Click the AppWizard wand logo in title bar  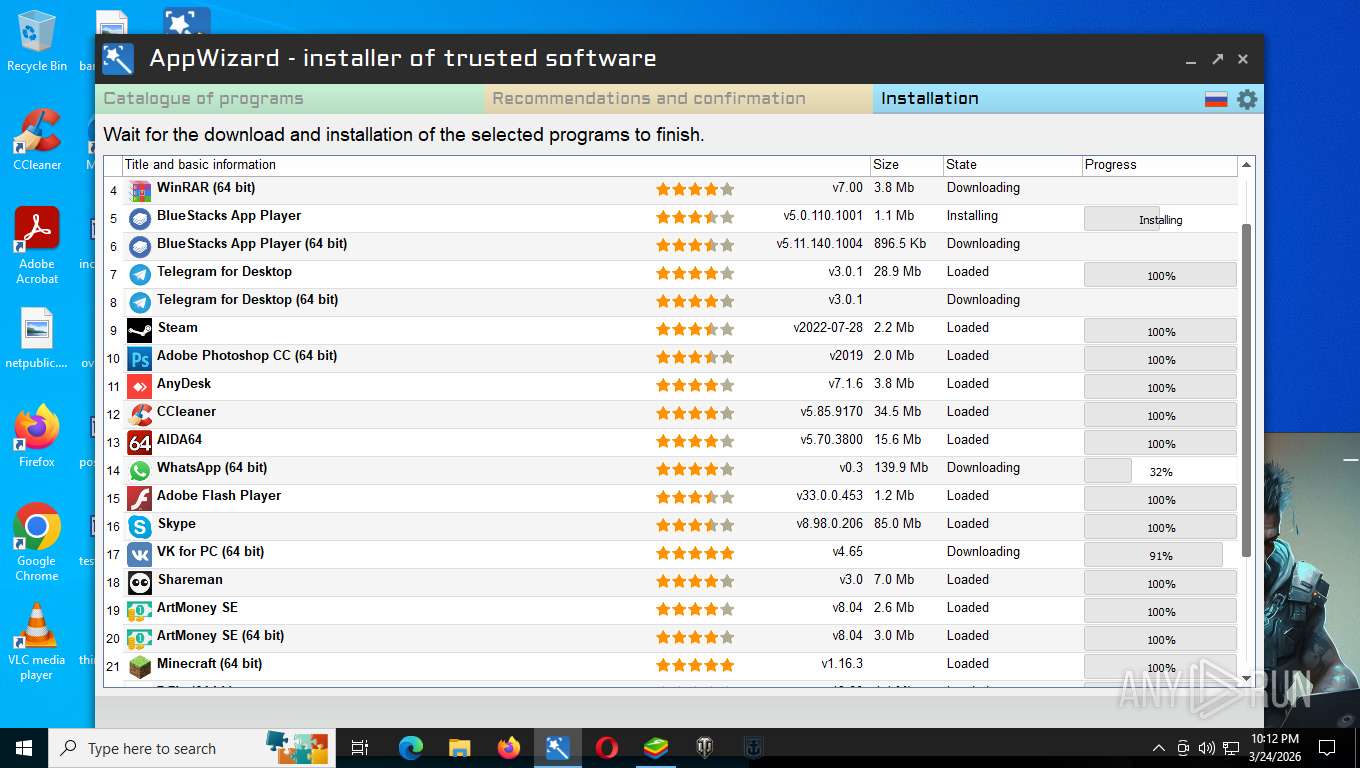pos(118,59)
